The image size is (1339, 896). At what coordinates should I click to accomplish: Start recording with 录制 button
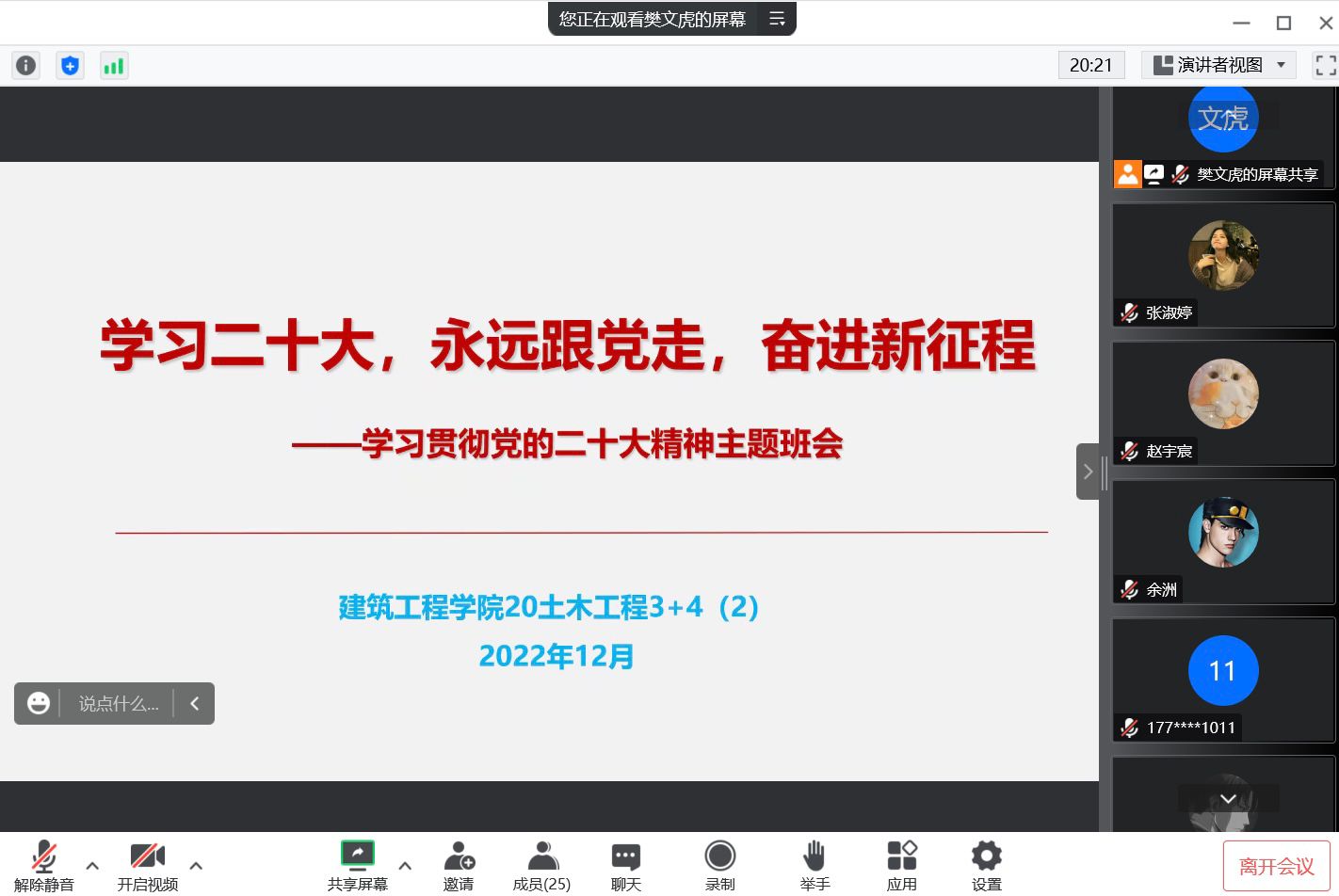(x=719, y=865)
